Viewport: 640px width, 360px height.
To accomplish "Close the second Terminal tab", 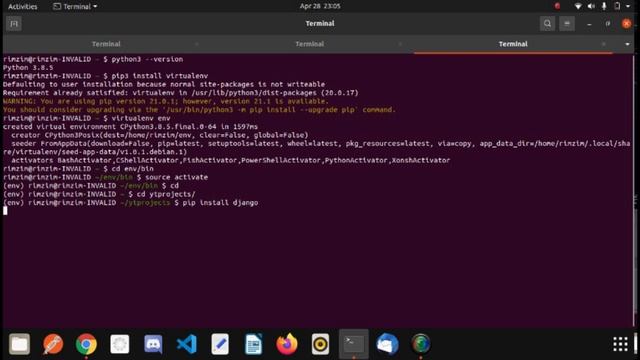I will click(400, 44).
